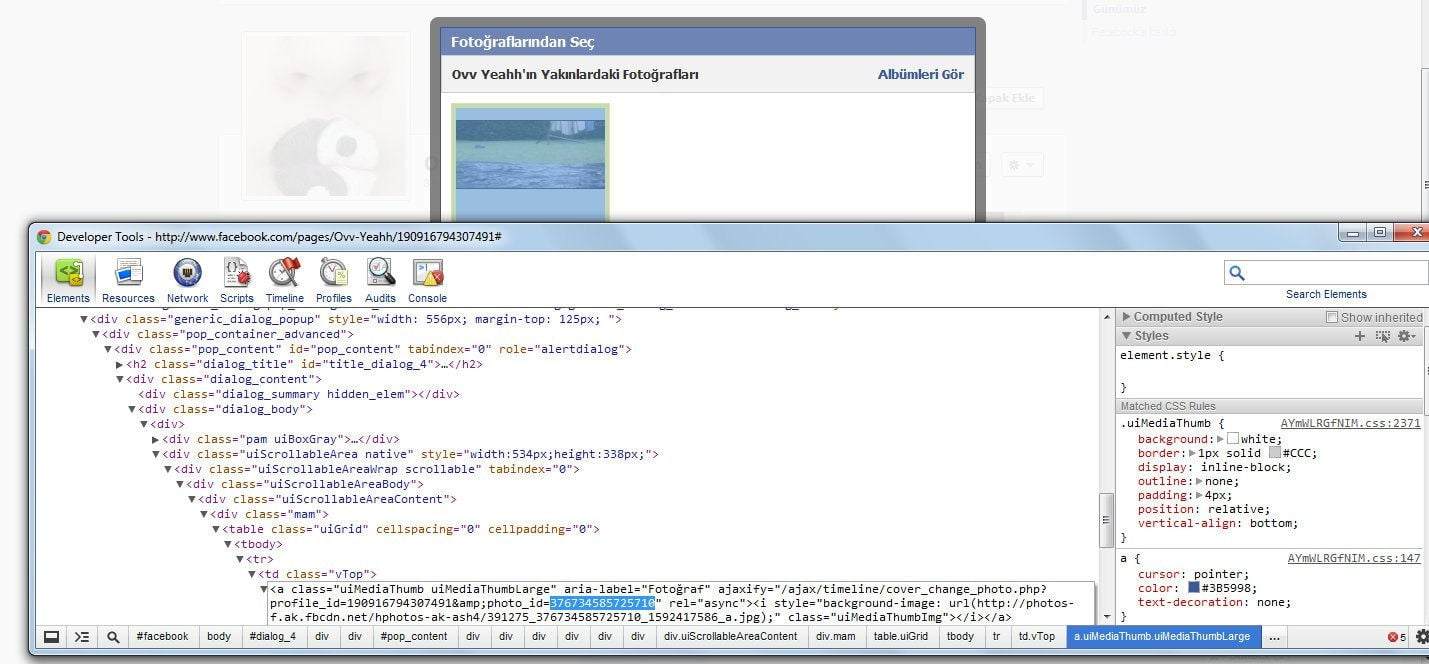1429x664 pixels.
Task: Toggle element state icon in Styles header
Action: click(x=1383, y=336)
